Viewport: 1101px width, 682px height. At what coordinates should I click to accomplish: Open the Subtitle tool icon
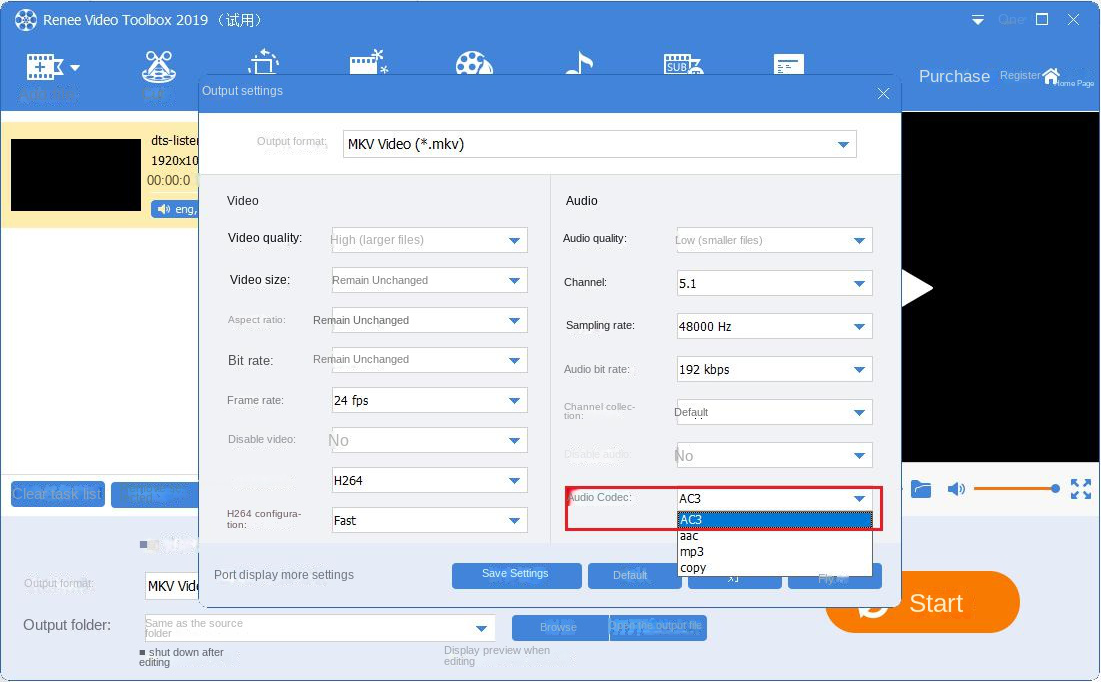coord(682,65)
